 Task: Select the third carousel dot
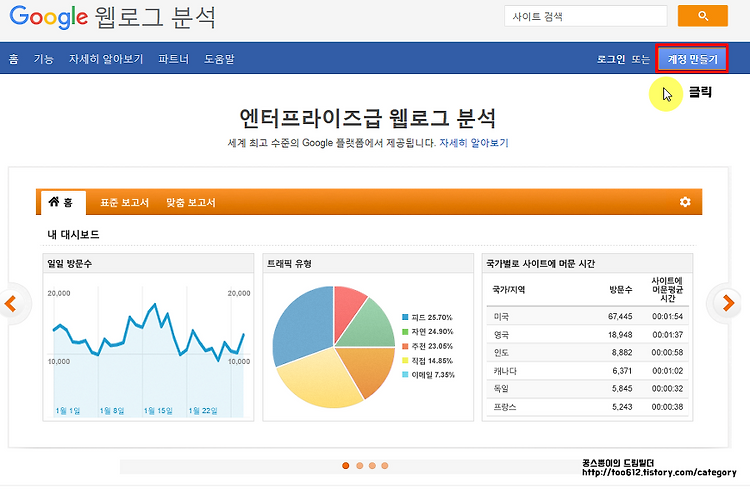[372, 465]
